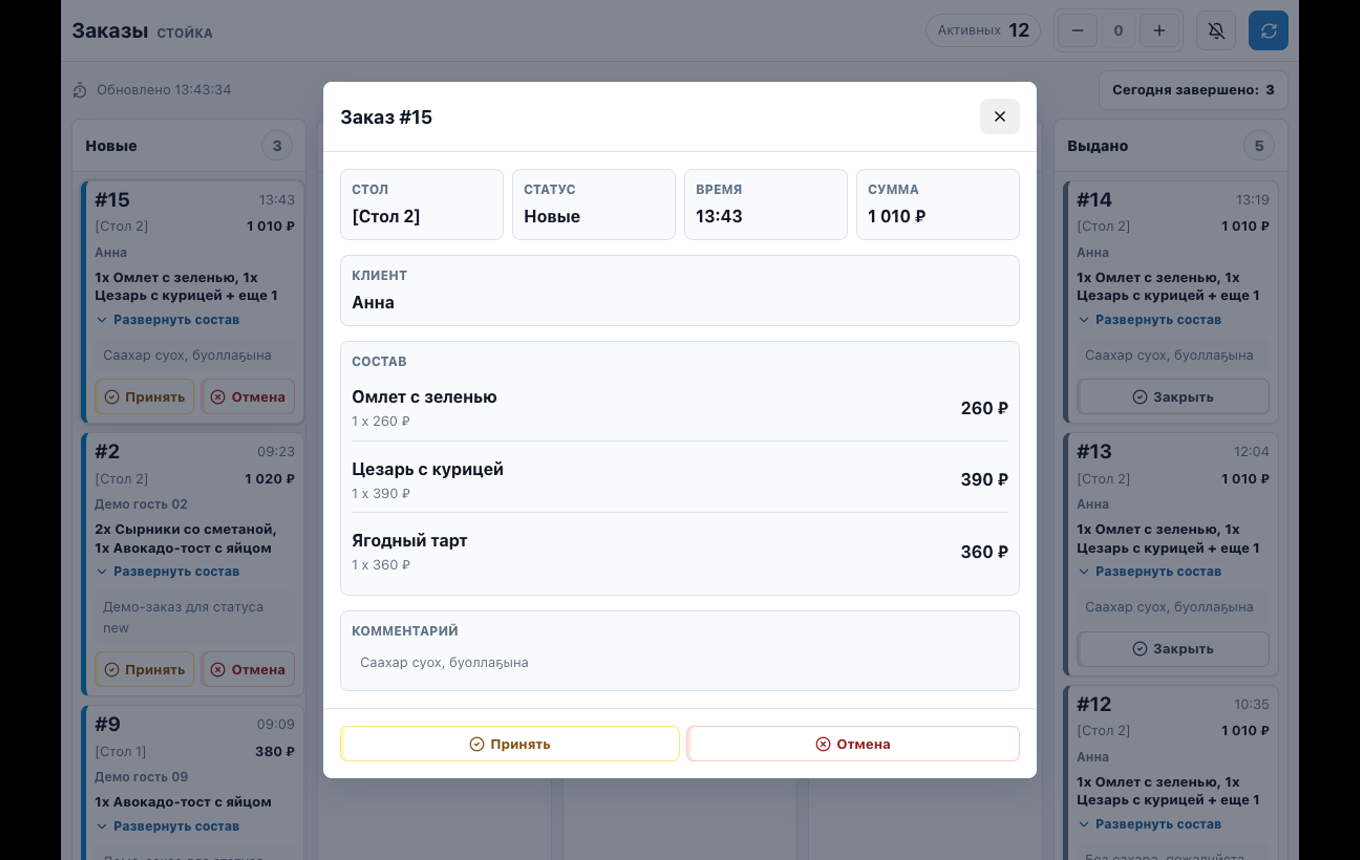Screen dimensions: 1360x860
Task: Toggle the muted notification bell icon
Action: [1216, 31]
